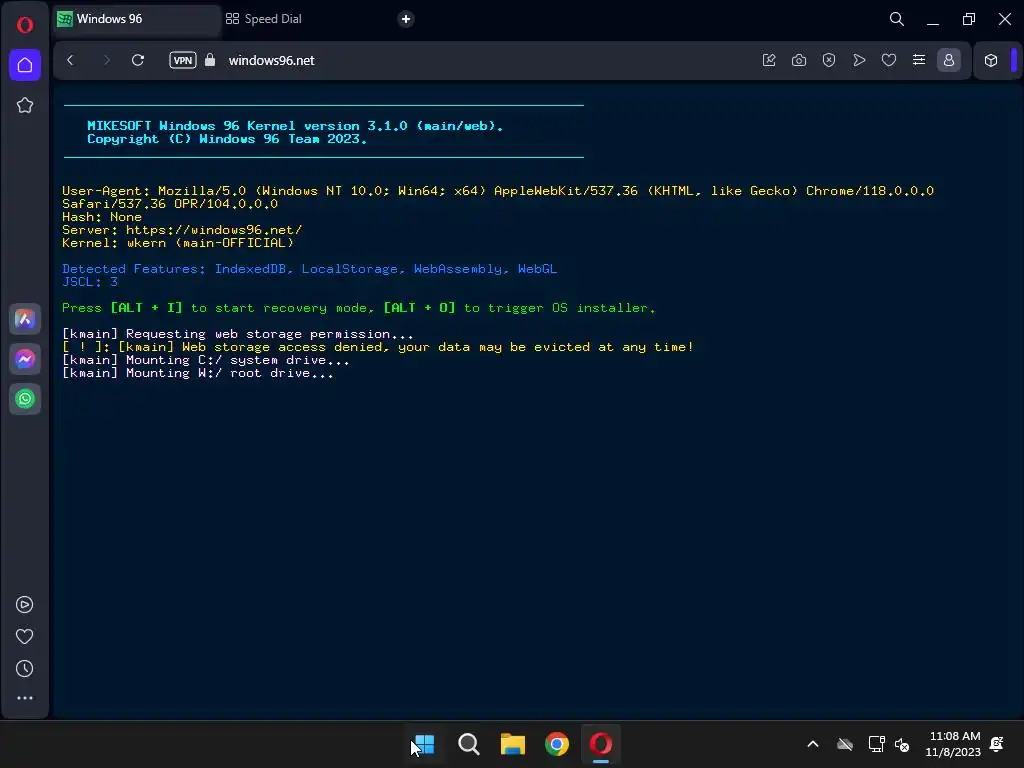This screenshot has width=1024, height=768.
Task: Click 'Mounting C:/ system drive...' log line
Action: tap(206, 360)
